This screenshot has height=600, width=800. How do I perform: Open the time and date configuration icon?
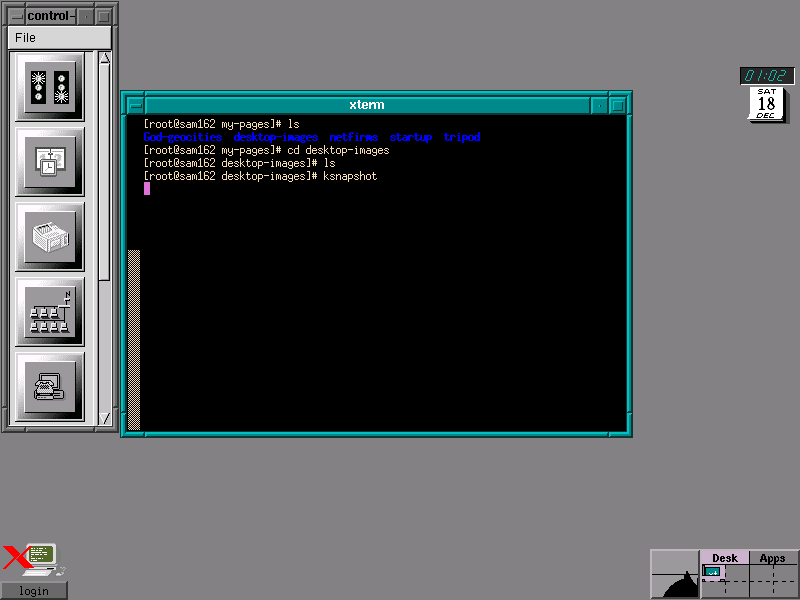click(49, 162)
